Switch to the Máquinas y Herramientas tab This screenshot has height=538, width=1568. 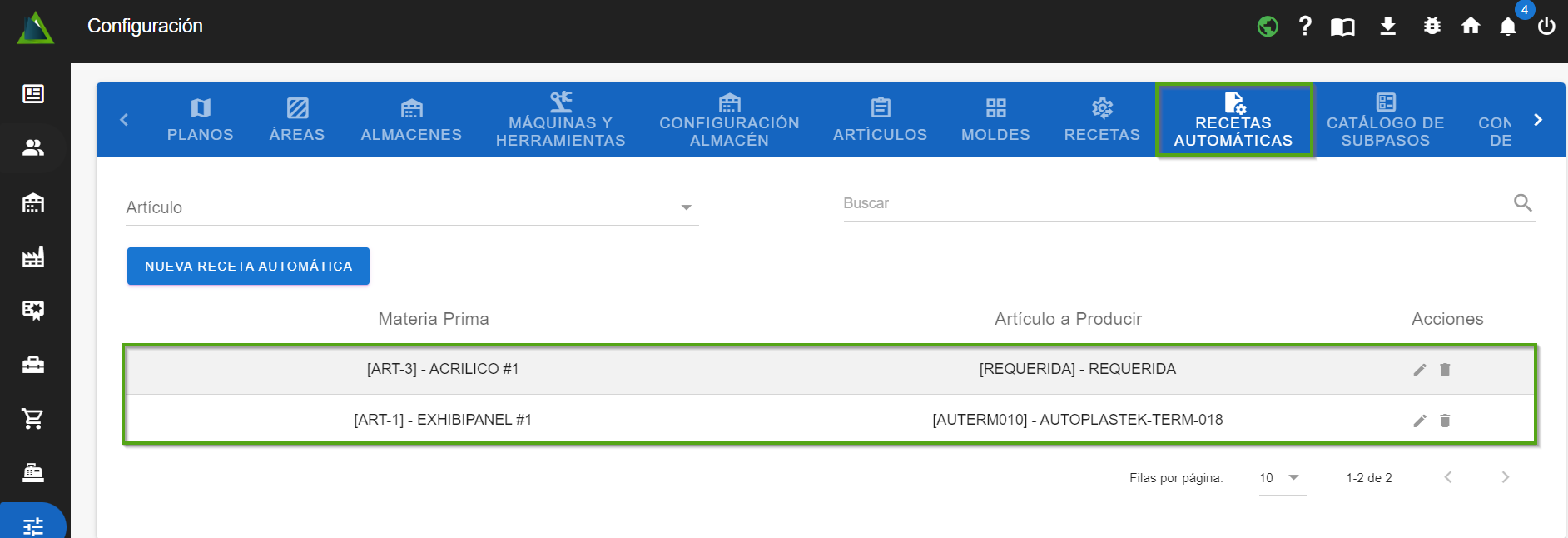560,121
